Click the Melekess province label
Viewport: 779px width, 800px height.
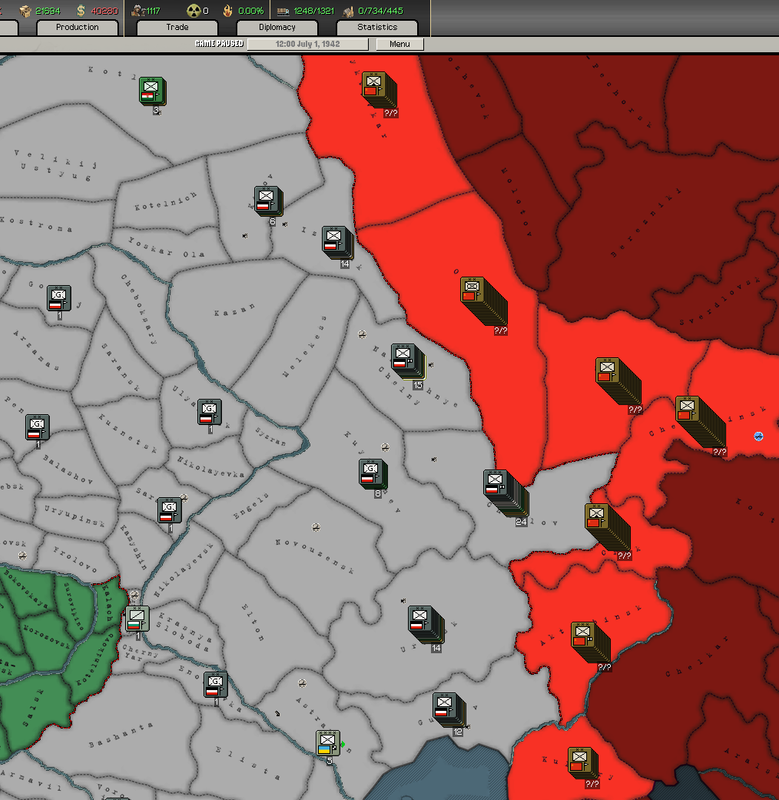click(304, 346)
